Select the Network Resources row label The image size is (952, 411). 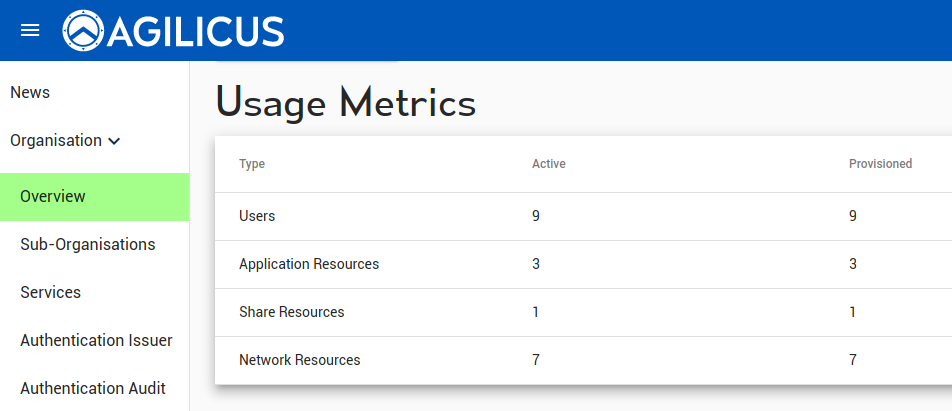299,360
